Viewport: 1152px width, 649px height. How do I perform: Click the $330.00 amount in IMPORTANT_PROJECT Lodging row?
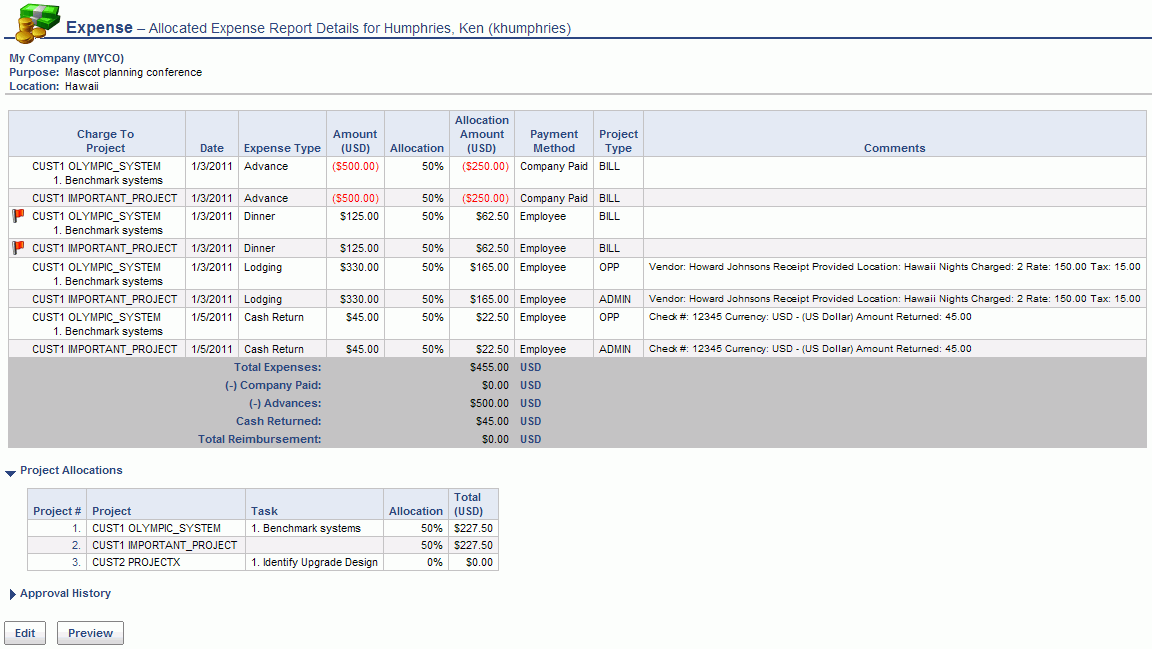[359, 299]
